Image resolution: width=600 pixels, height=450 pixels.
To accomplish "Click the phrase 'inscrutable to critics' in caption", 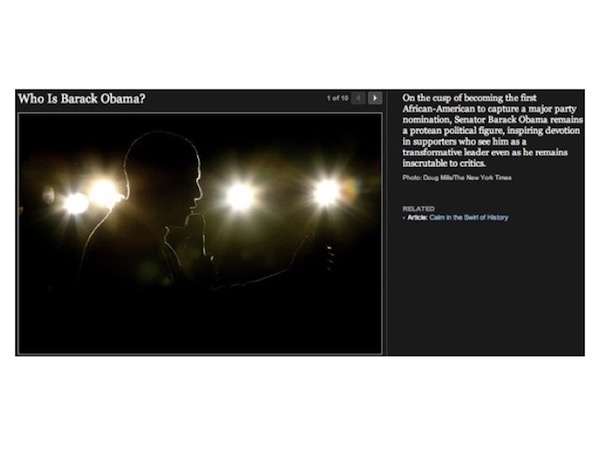I will tap(443, 163).
